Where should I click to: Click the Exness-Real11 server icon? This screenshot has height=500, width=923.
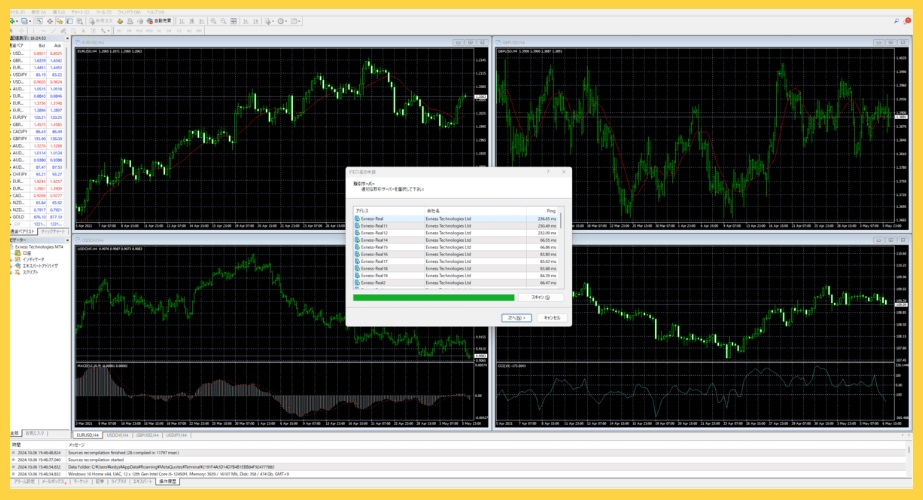coord(357,226)
